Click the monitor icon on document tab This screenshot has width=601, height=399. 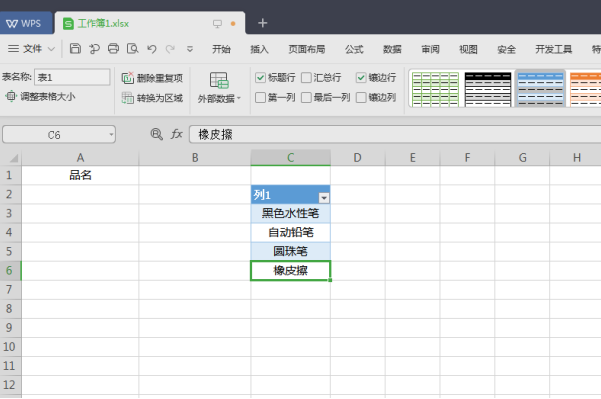[217, 24]
